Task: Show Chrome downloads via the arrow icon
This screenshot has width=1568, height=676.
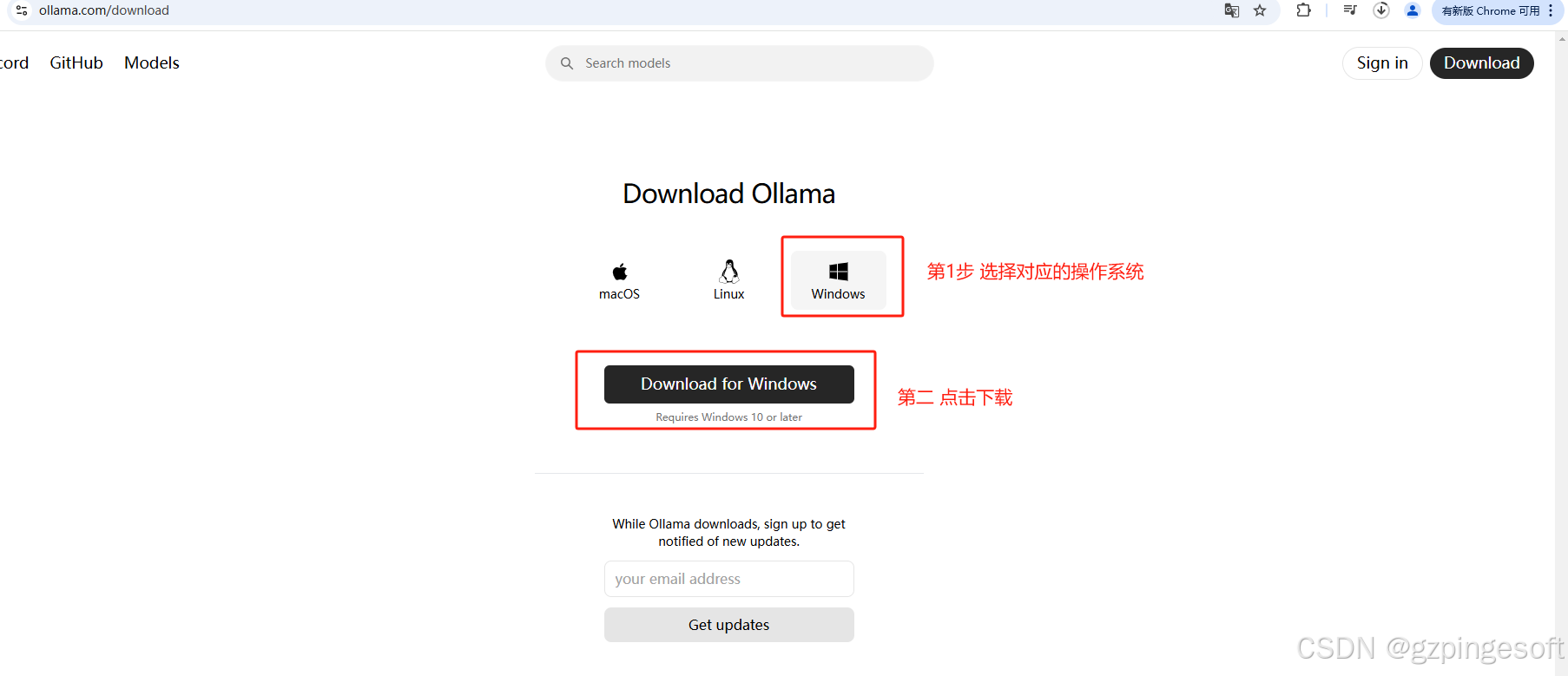Action: (1381, 10)
